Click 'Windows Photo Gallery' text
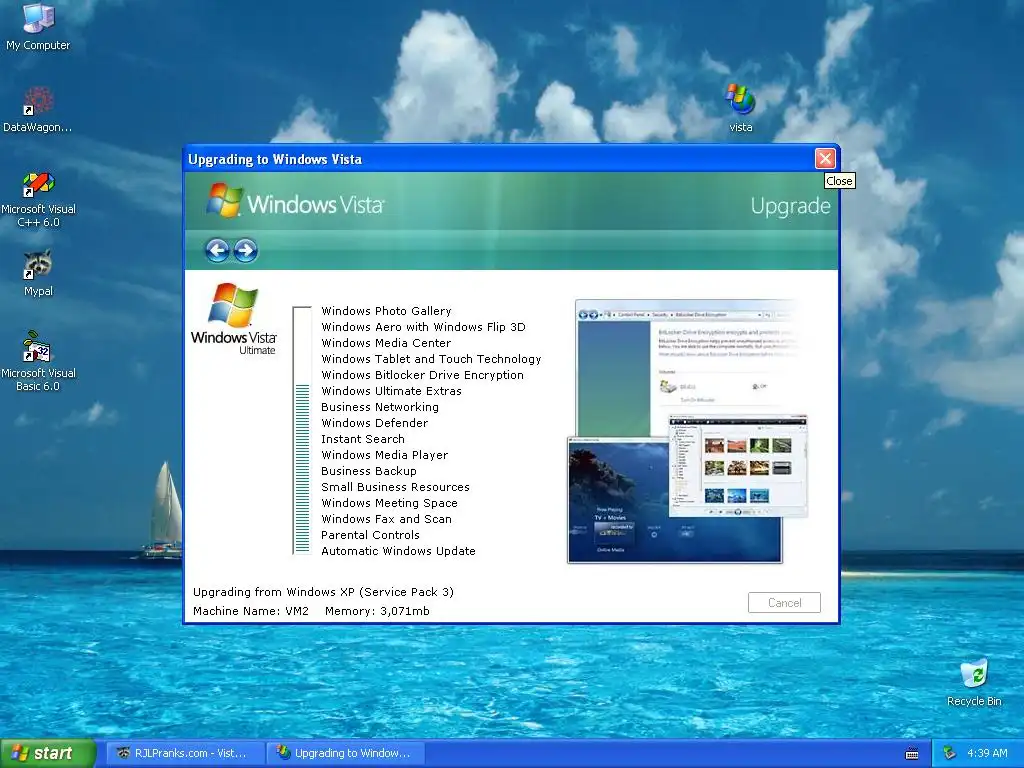 pyautogui.click(x=386, y=311)
